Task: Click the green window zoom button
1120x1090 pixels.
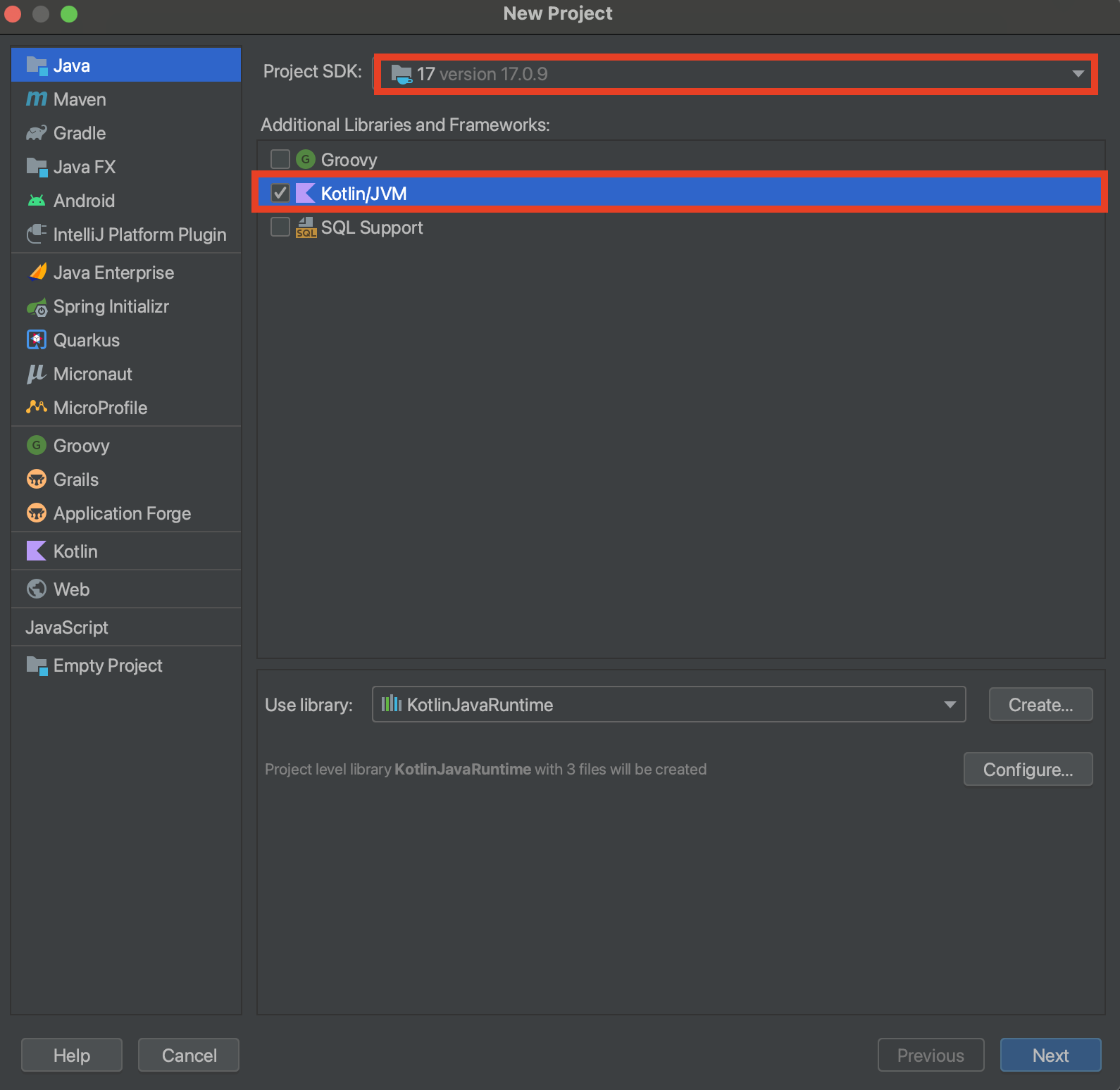Action: tap(69, 14)
